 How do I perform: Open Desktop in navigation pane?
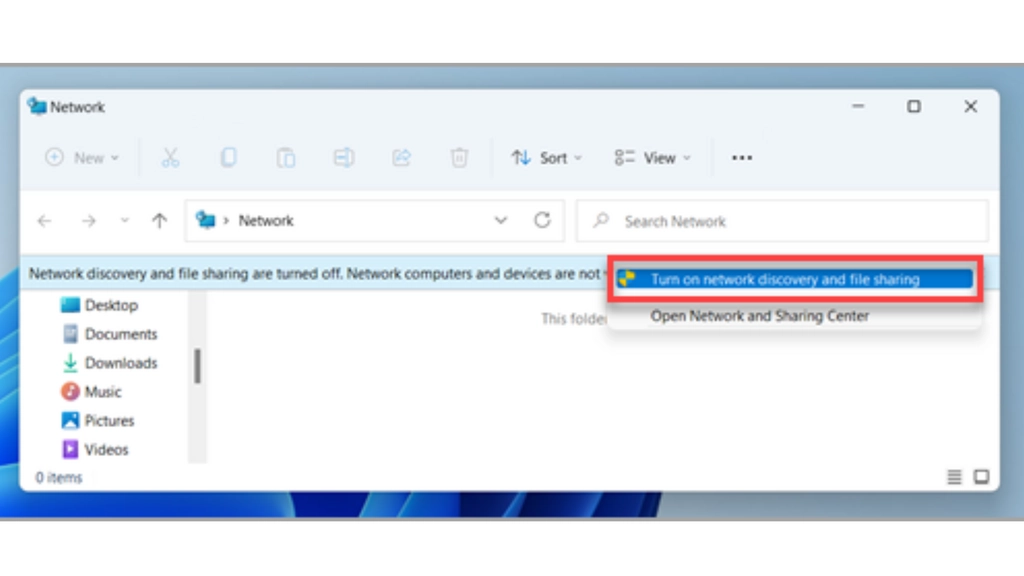[x=99, y=305]
